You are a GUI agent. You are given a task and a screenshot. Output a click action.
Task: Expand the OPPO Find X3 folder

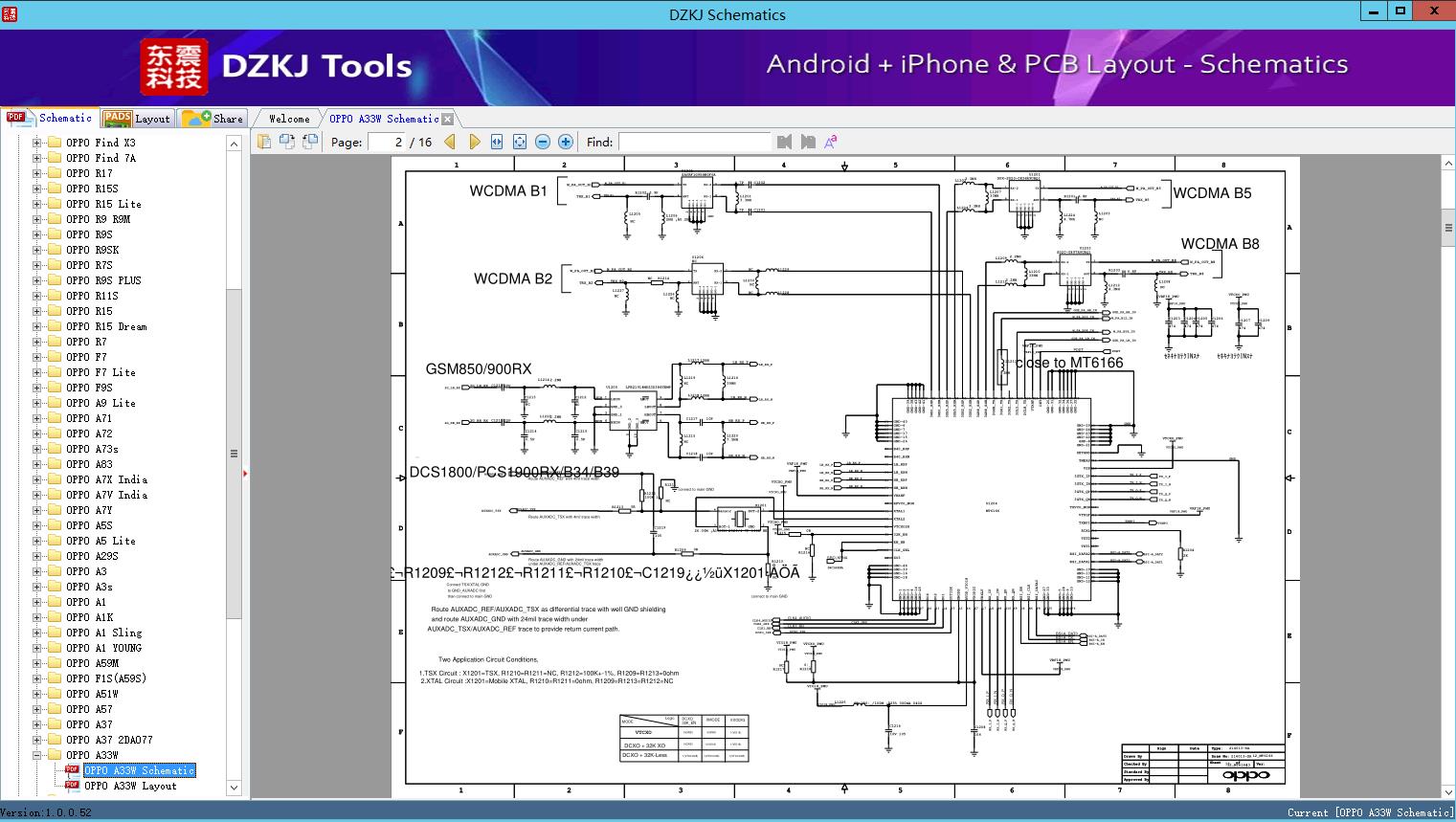[37, 143]
